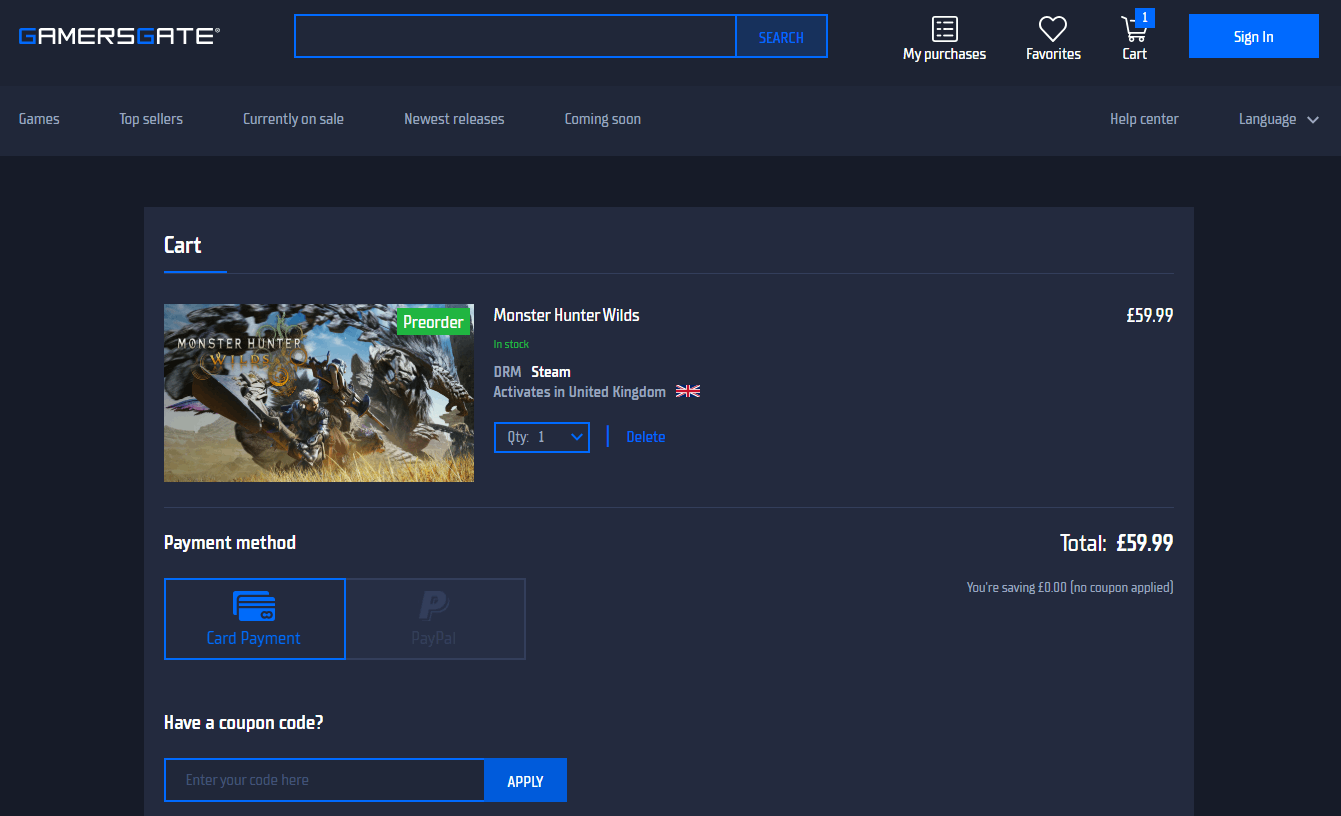Viewport: 1341px width, 816px height.
Task: Click the GamersGate logo
Action: [x=119, y=37]
